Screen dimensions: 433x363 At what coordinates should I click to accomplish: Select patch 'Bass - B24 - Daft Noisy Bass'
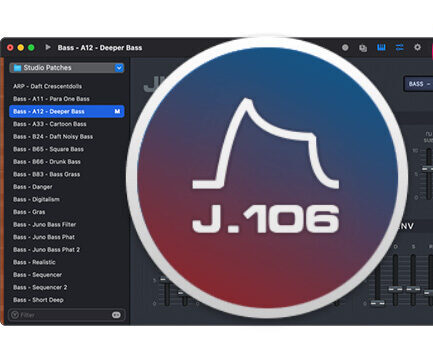click(x=53, y=137)
